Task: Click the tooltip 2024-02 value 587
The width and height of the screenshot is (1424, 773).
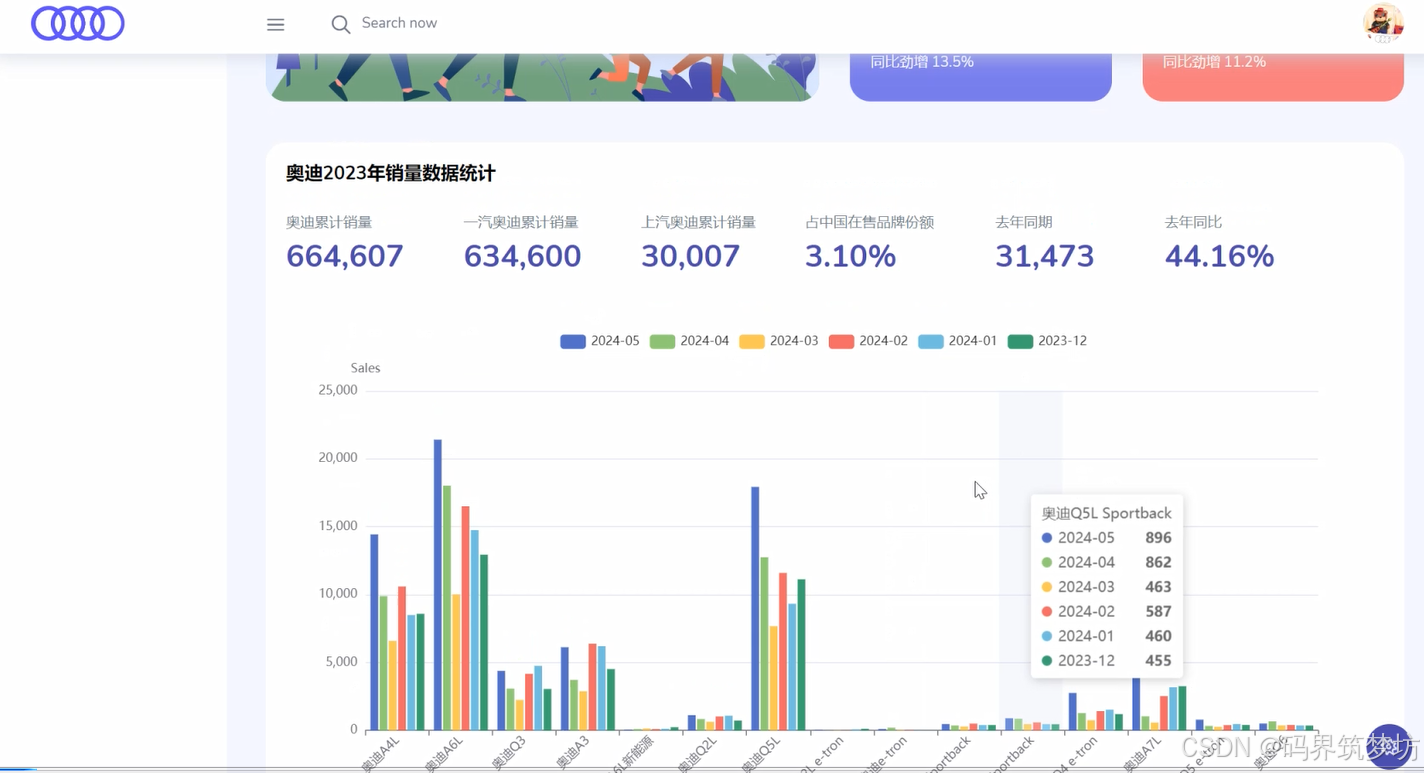Action: pos(1158,611)
